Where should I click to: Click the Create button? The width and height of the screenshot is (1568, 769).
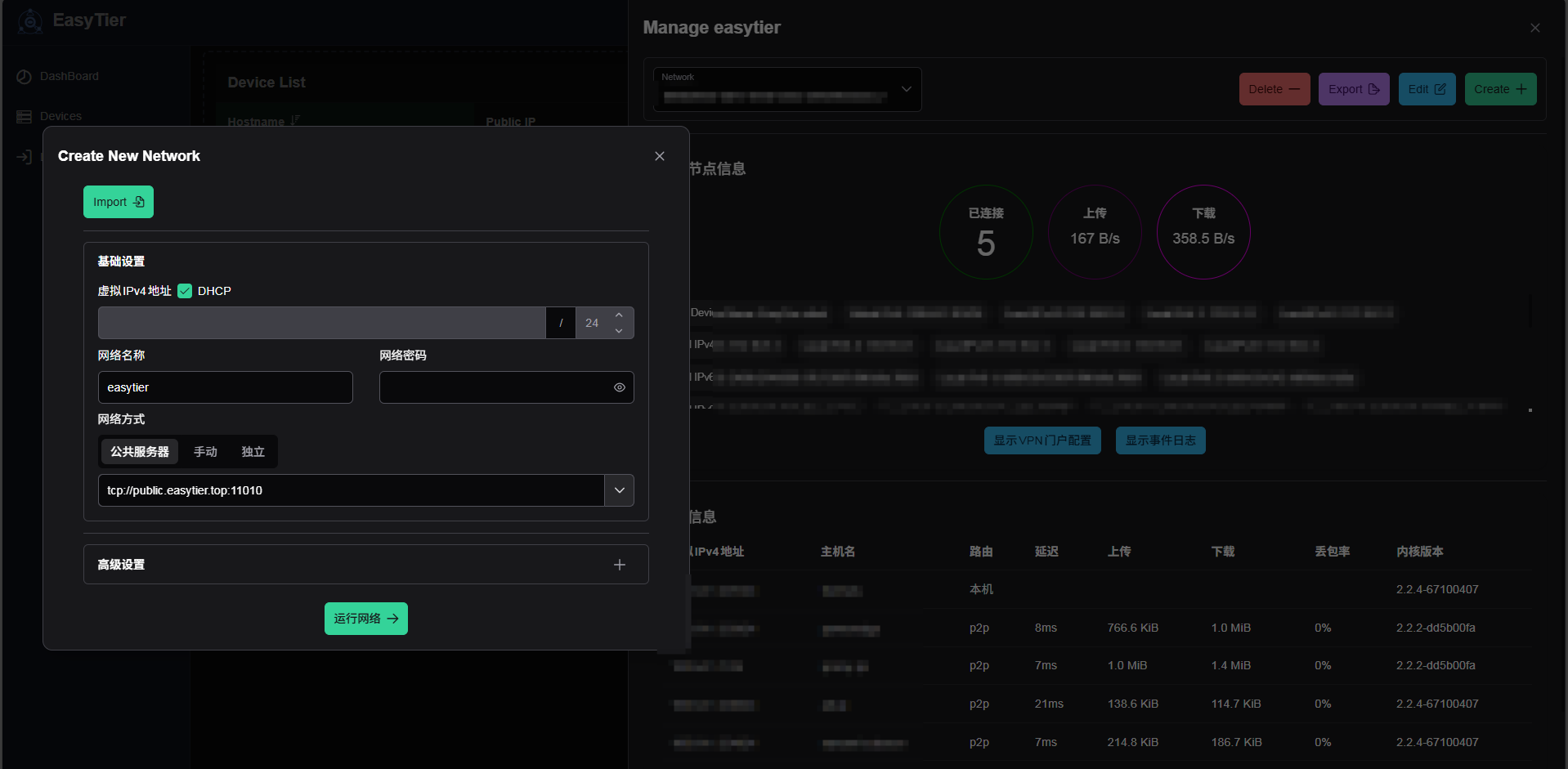[1501, 89]
